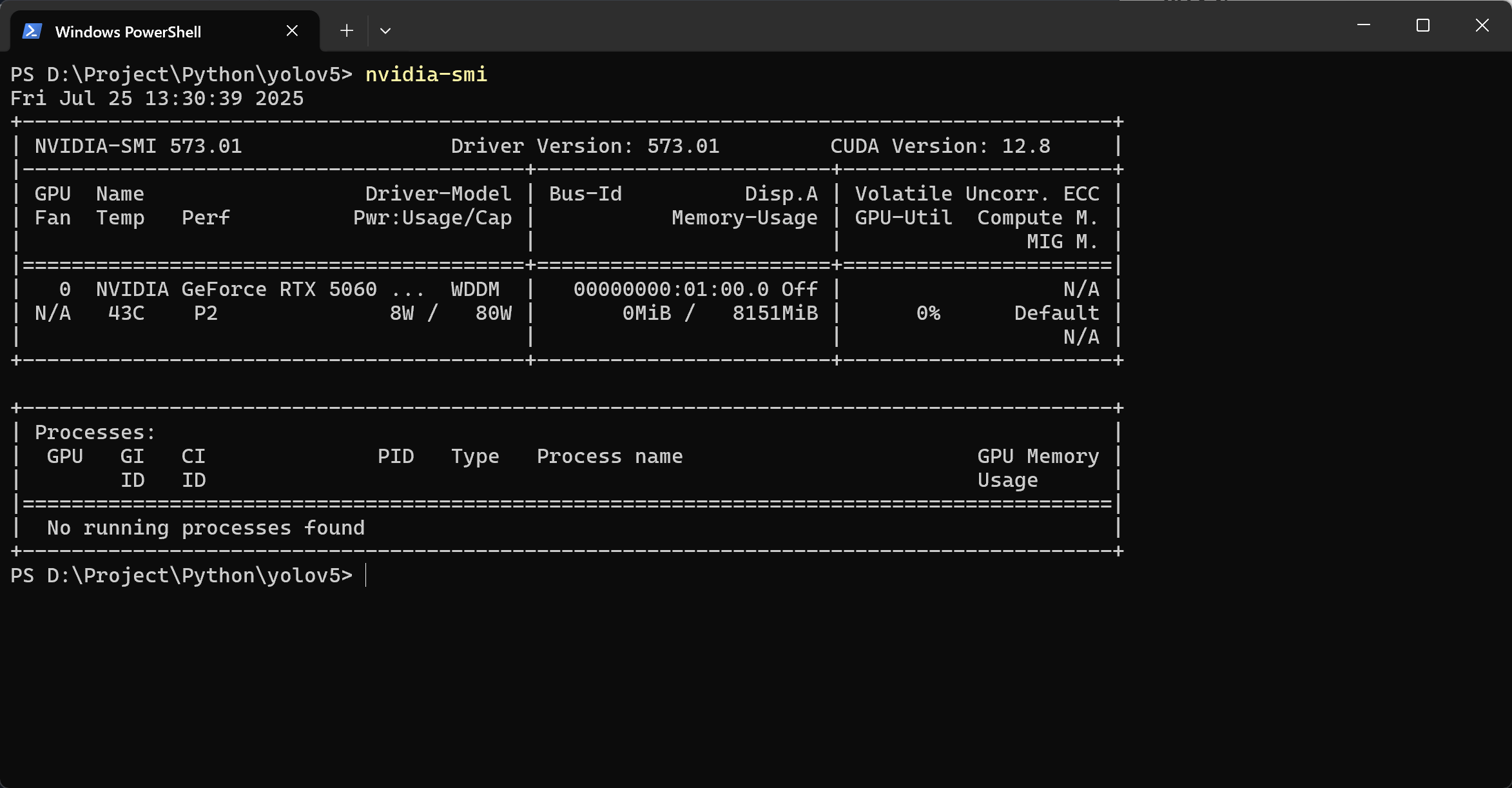Click the "Perf" header label
The height and width of the screenshot is (788, 1512).
(x=206, y=218)
